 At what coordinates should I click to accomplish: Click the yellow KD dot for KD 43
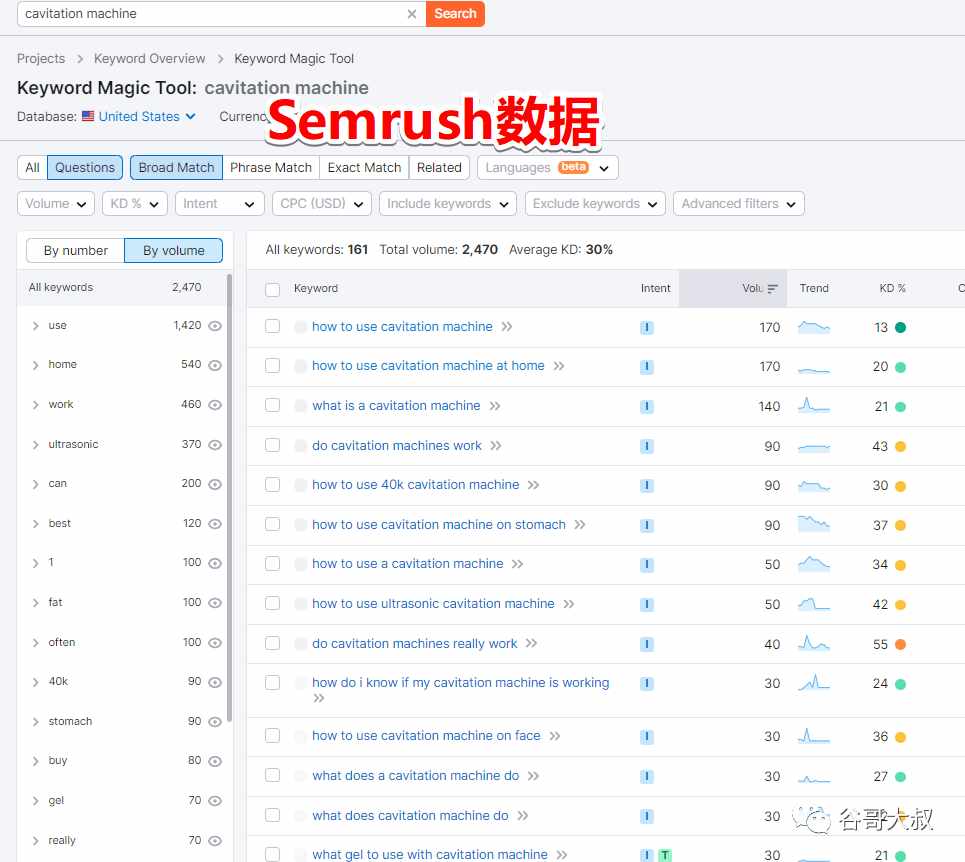[x=900, y=446]
